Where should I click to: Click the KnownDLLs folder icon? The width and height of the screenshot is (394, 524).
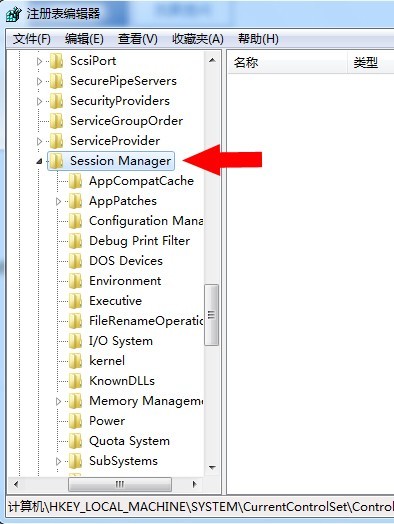[x=75, y=381]
